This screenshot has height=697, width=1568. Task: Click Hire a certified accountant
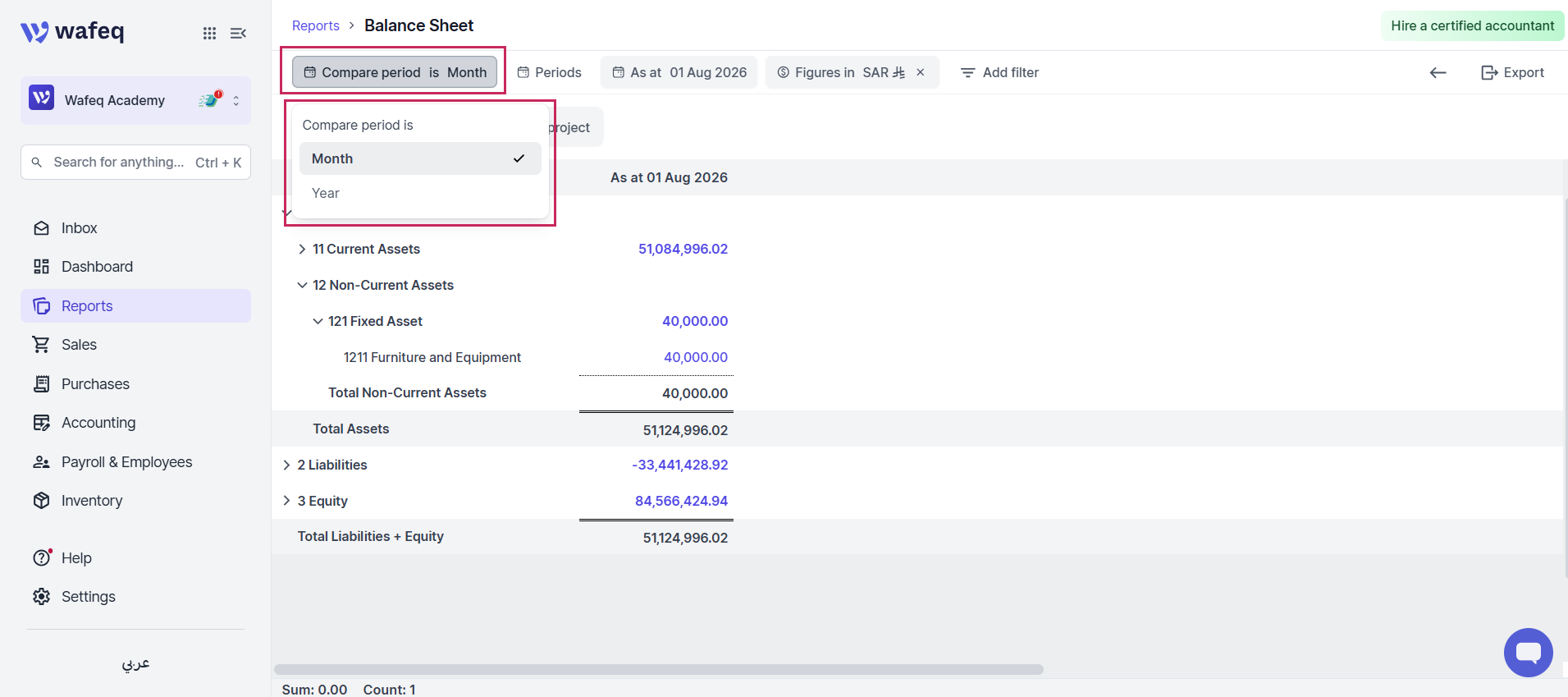pos(1472,25)
